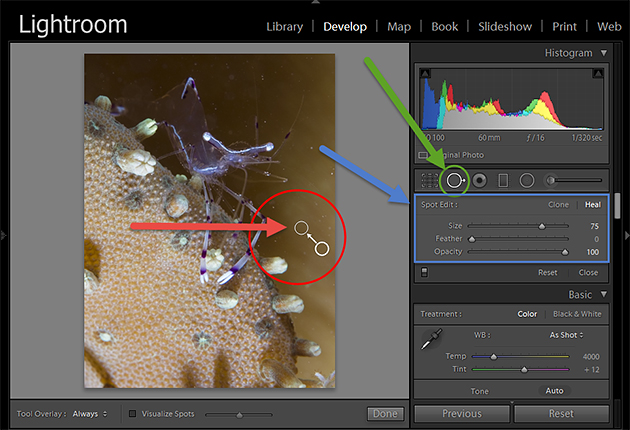Enable the Visualize Spots checkbox
Image resolution: width=630 pixels, height=430 pixels.
(132, 413)
